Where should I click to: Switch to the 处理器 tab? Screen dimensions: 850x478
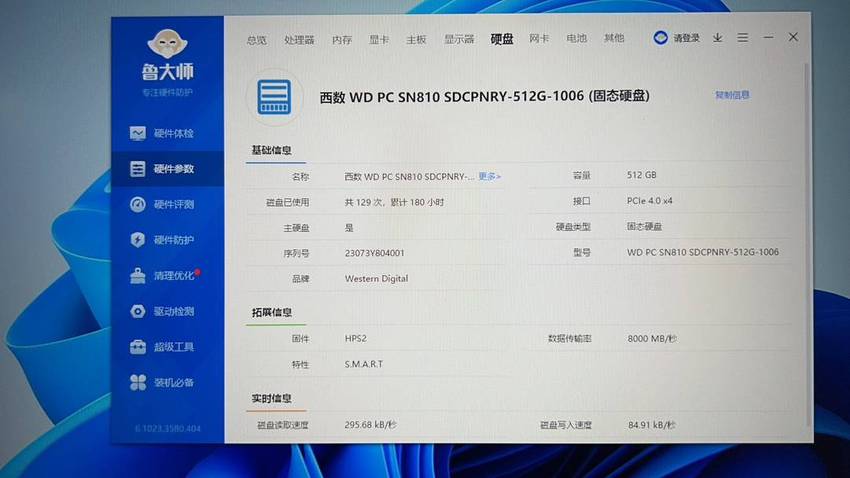tap(299, 40)
